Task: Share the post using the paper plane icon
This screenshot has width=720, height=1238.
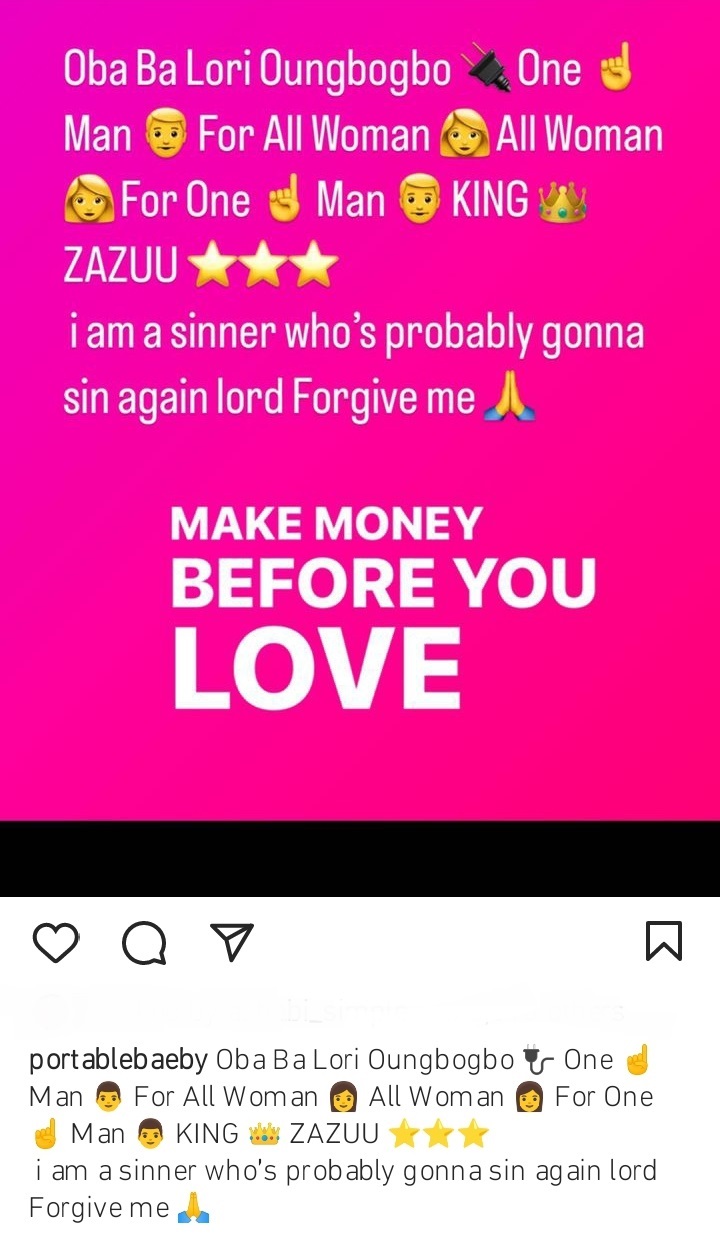Action: tap(232, 942)
